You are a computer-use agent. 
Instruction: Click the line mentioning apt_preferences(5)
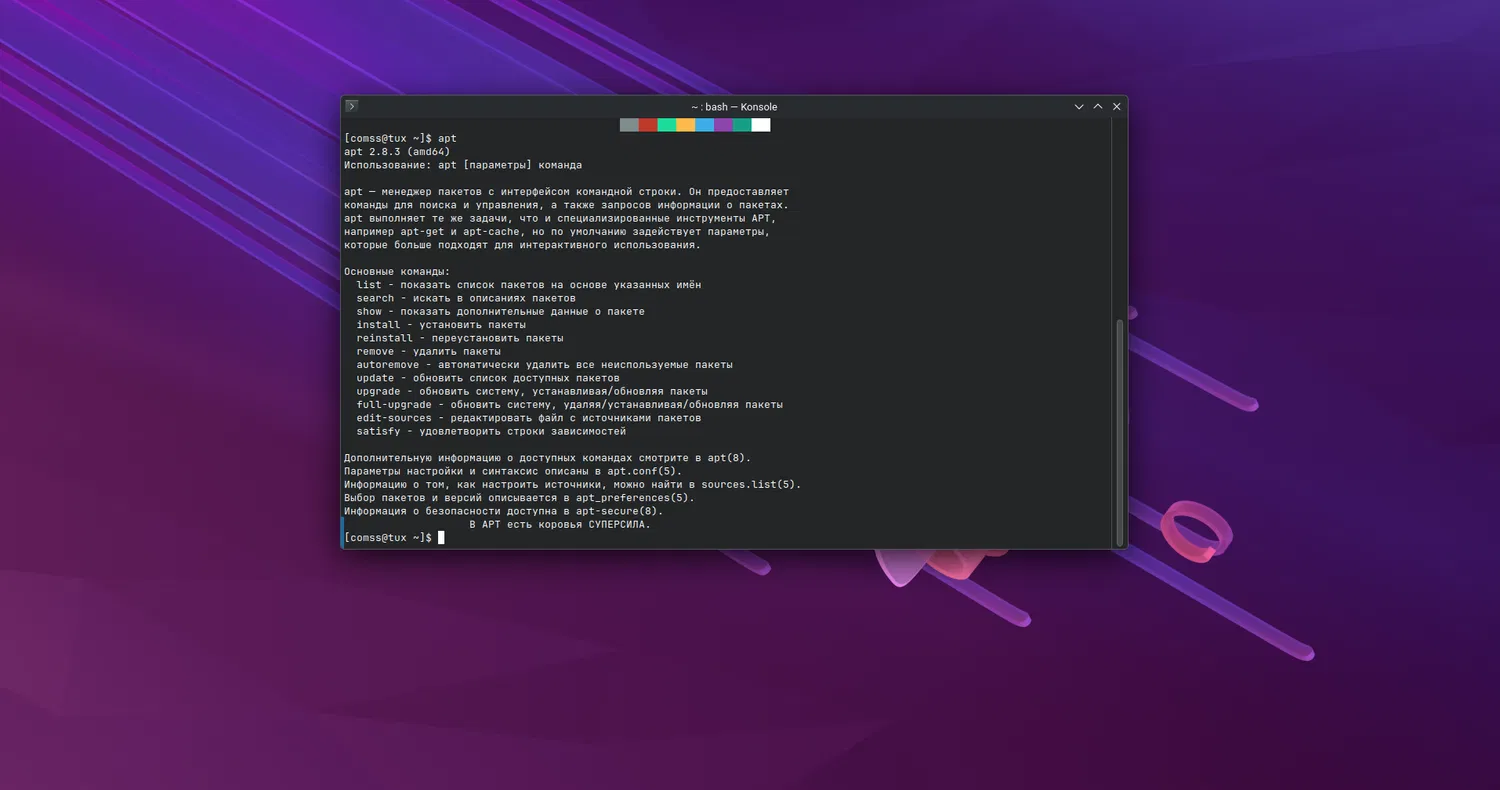click(x=519, y=498)
